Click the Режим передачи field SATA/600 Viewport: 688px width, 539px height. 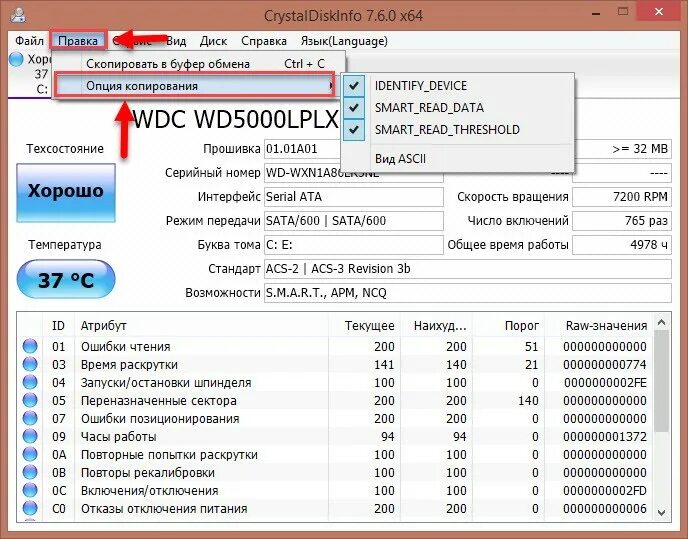point(354,221)
